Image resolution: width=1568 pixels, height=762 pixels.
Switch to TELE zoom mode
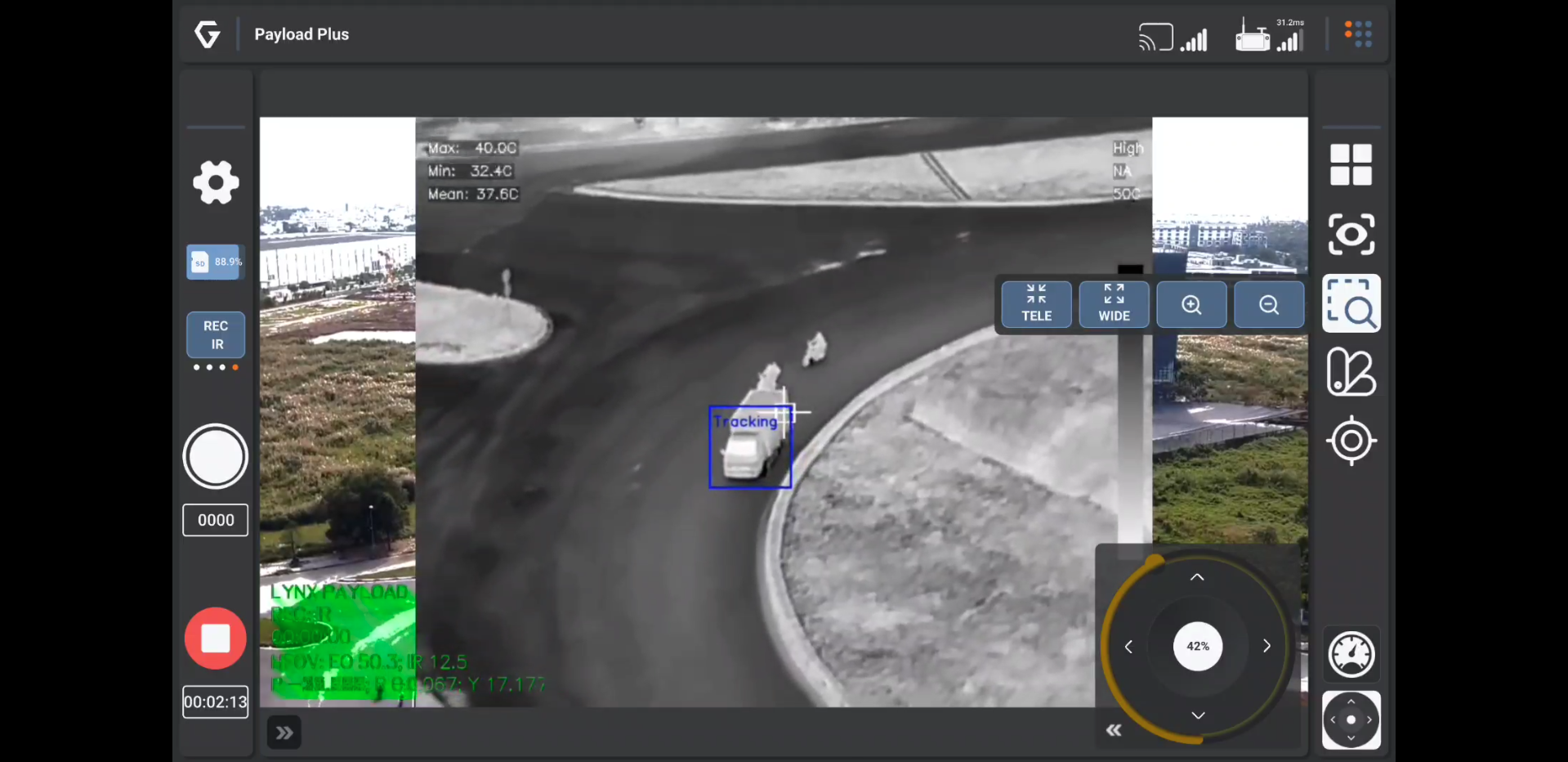[1035, 304]
